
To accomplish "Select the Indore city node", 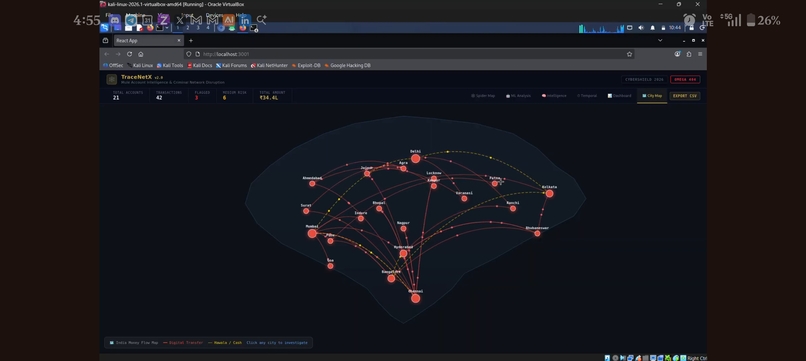I will (x=361, y=219).
